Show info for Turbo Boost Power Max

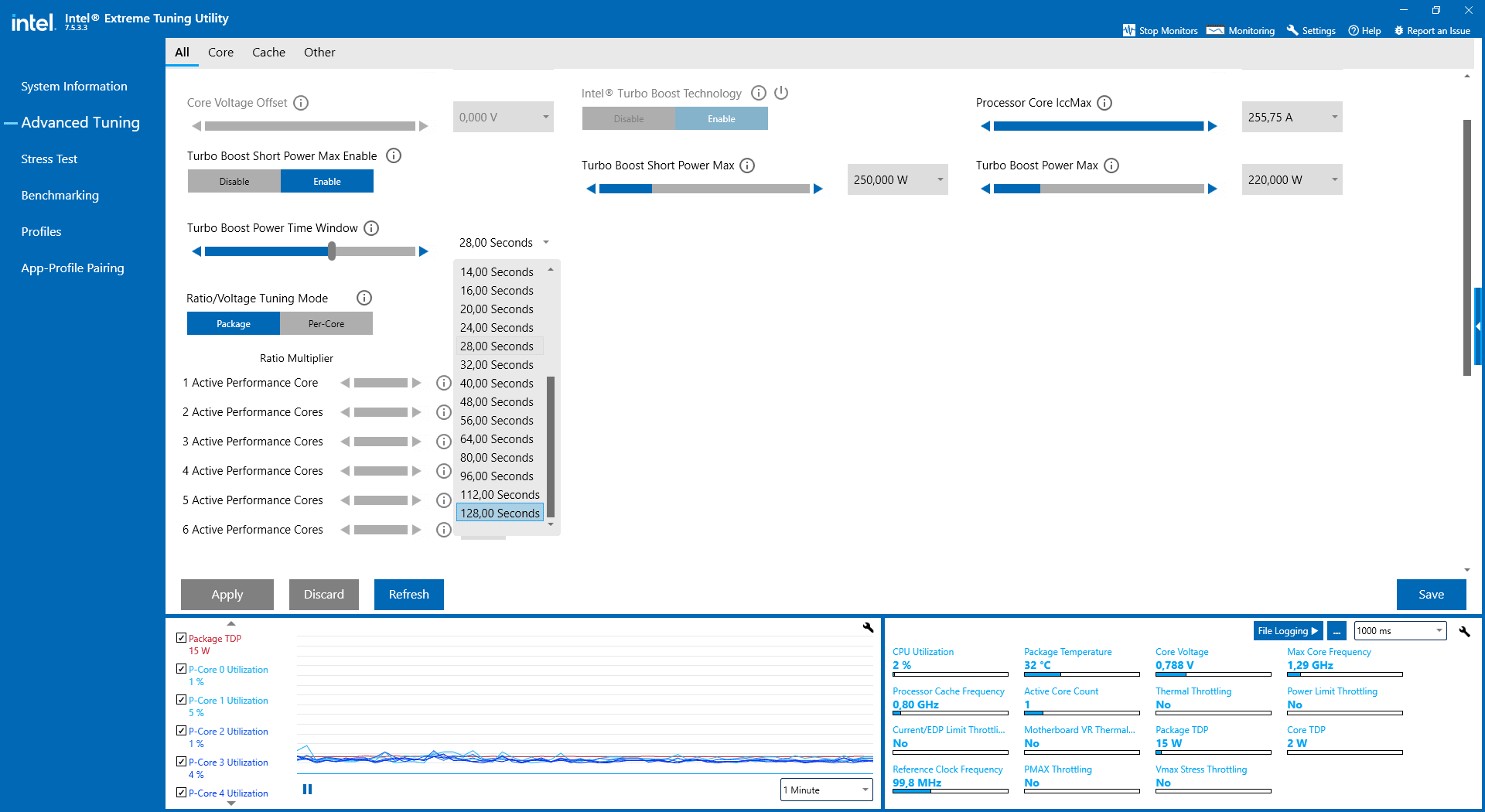1111,165
